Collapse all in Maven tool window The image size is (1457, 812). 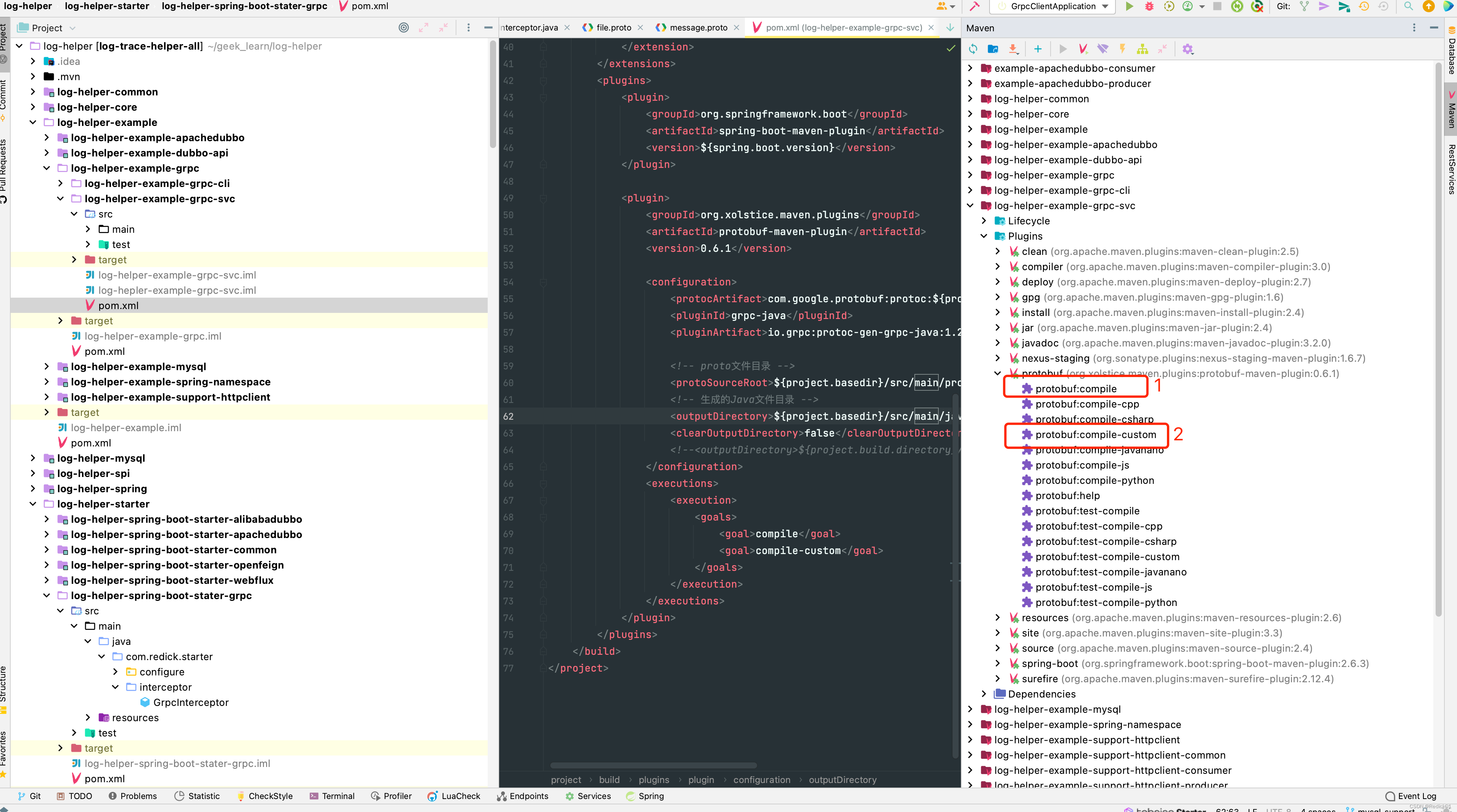click(1162, 49)
